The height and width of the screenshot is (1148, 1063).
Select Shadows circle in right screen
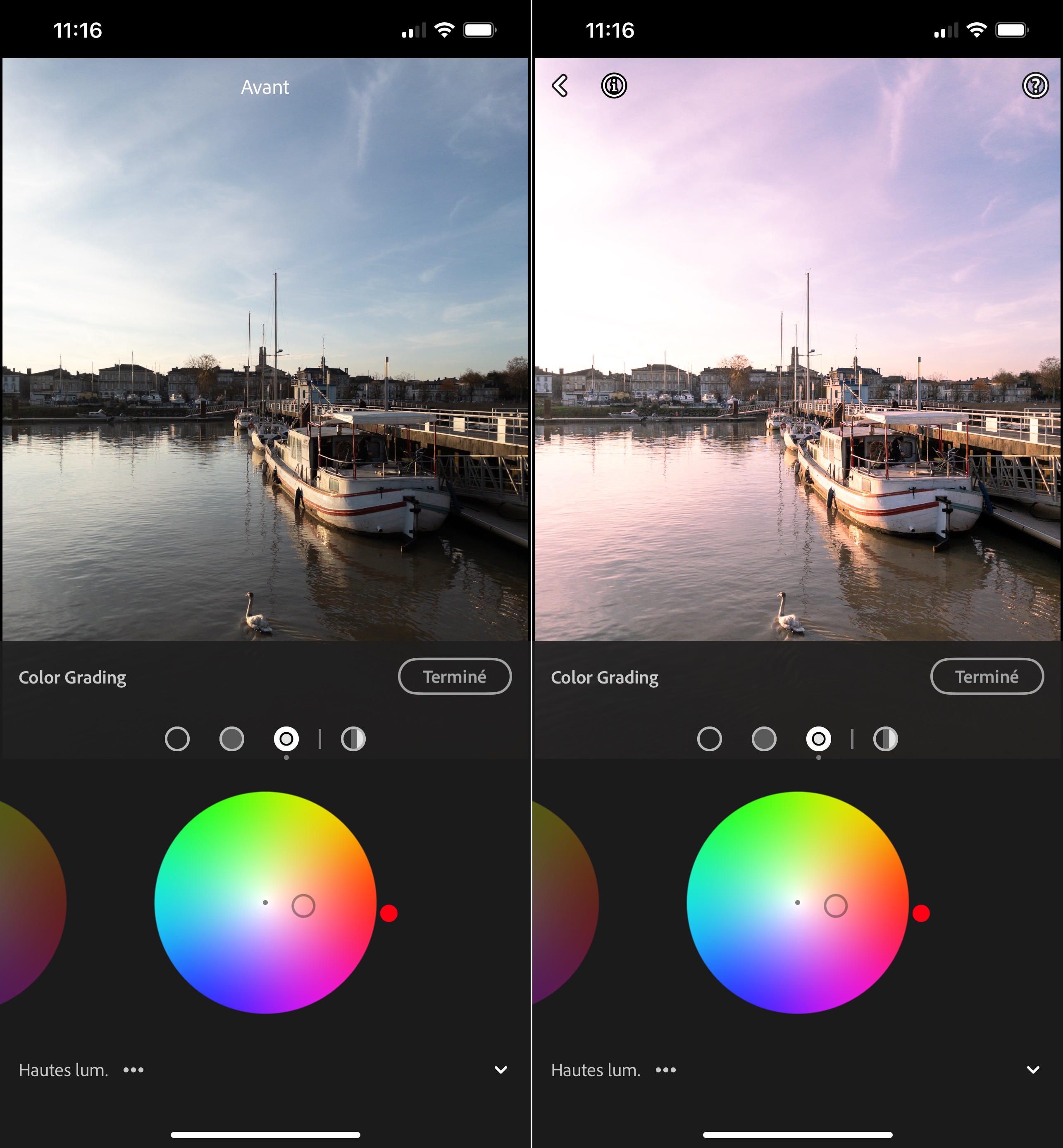coord(709,738)
